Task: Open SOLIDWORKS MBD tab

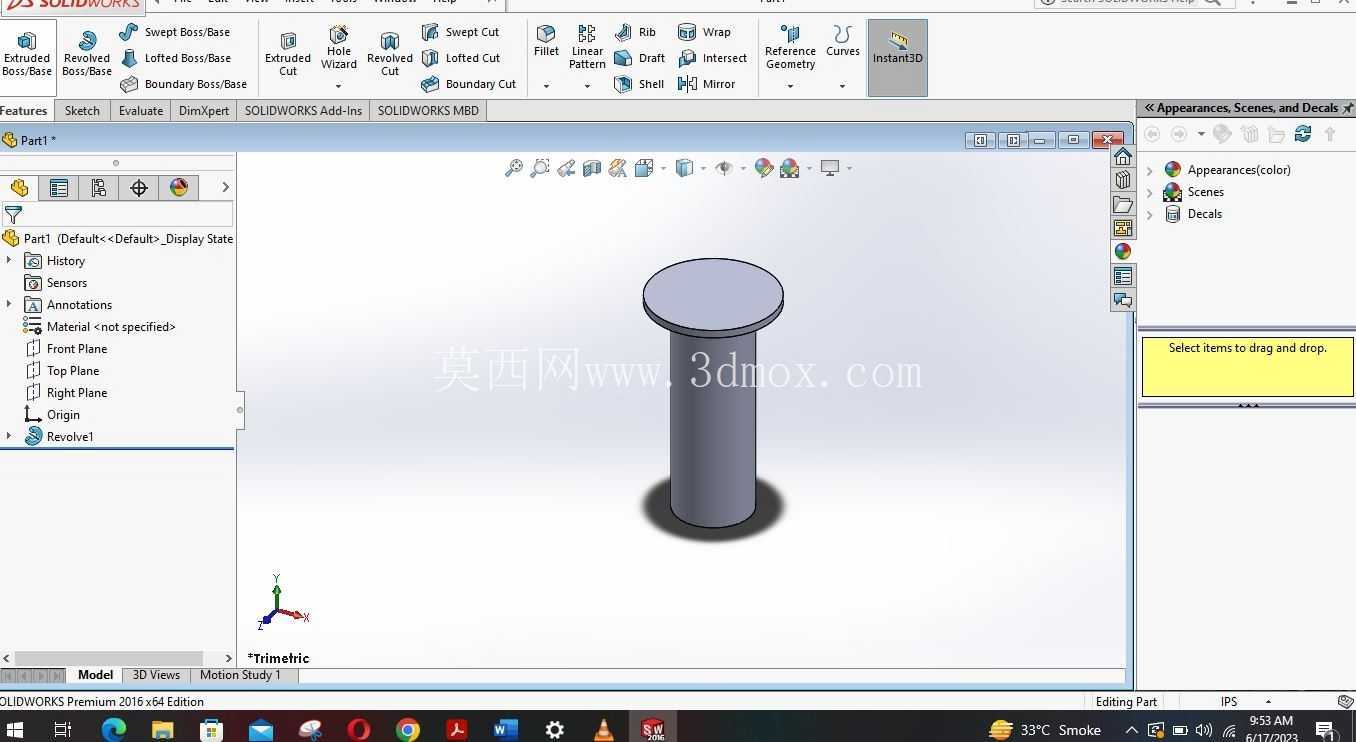Action: [x=428, y=111]
